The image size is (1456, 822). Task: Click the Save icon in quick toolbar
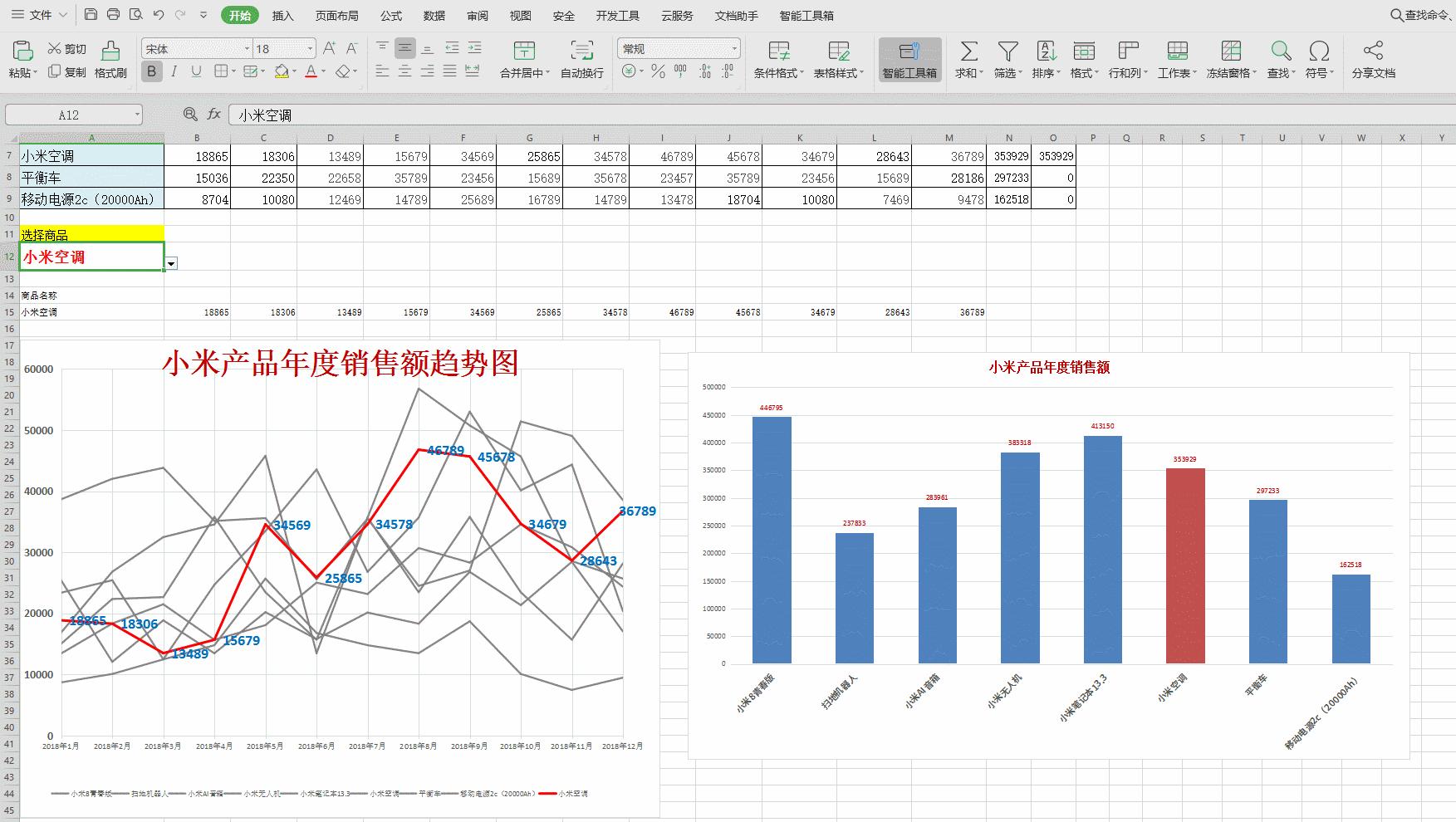click(91, 15)
